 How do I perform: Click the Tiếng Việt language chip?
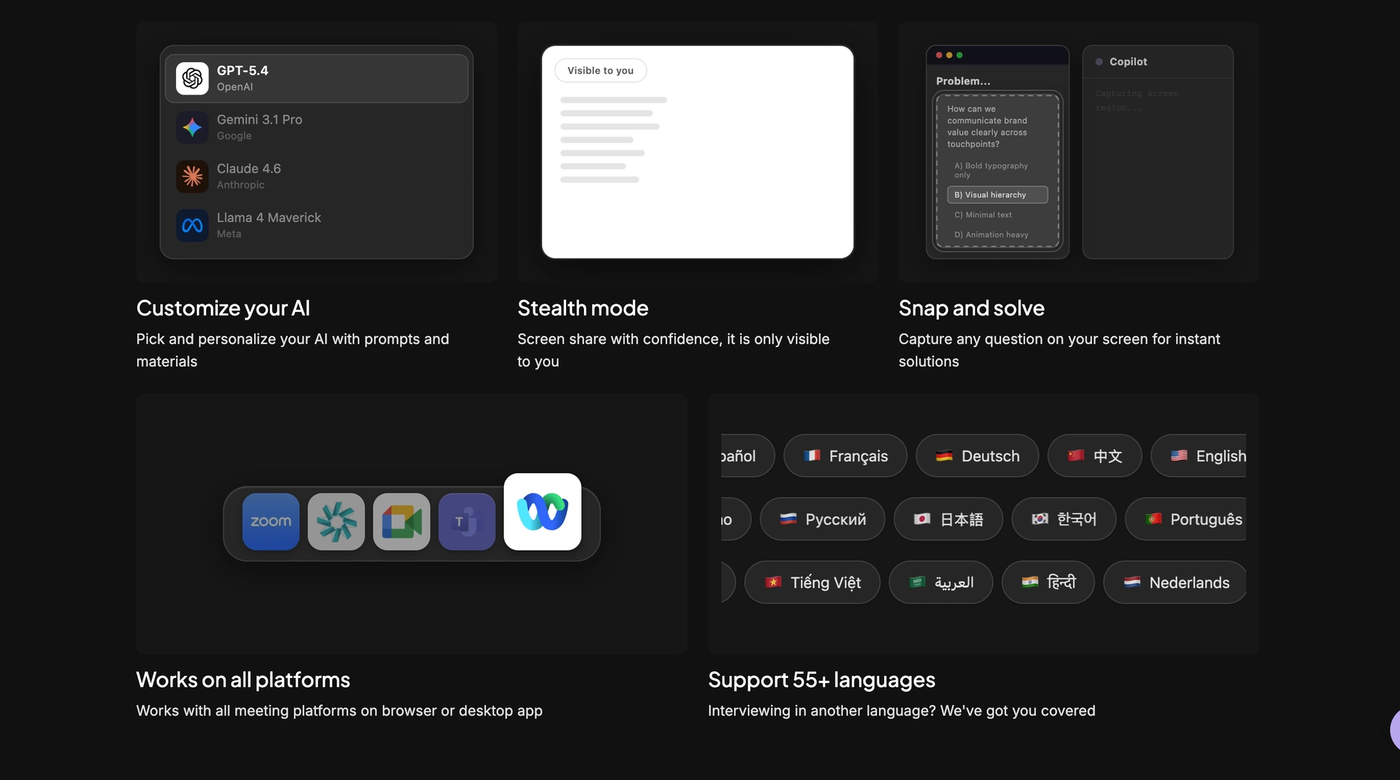pos(812,582)
